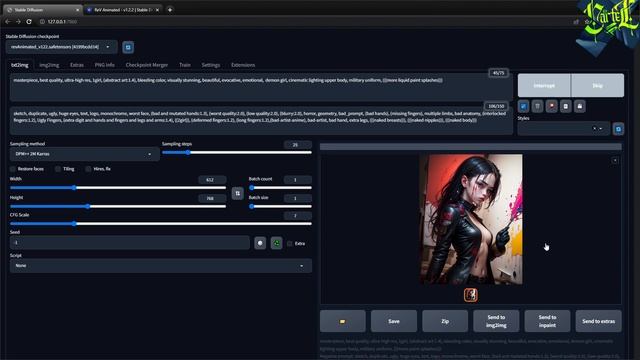This screenshot has width=640, height=360.
Task: Go forward in the browser
Action: point(18,22)
